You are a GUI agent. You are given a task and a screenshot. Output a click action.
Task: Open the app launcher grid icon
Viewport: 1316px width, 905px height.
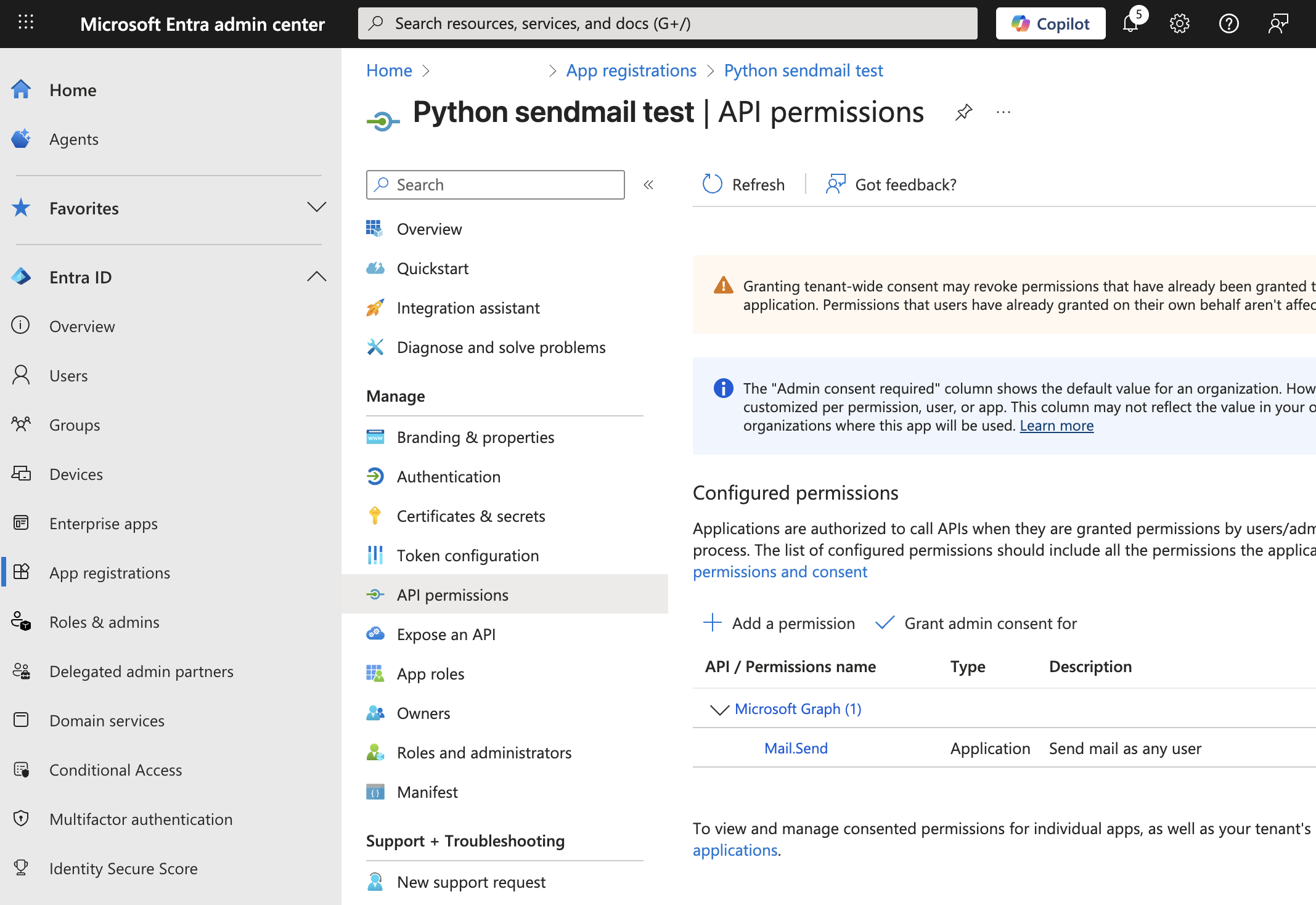(26, 23)
